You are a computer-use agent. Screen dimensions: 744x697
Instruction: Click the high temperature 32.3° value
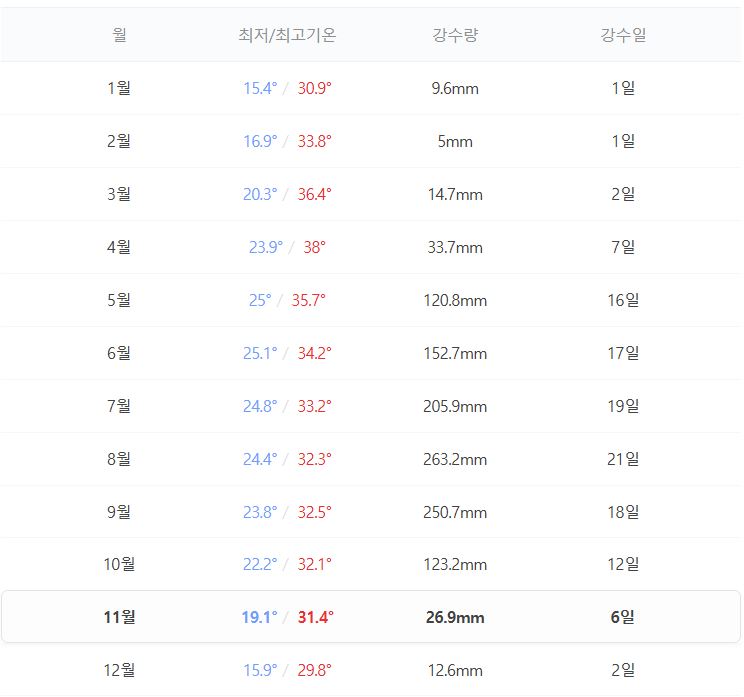coord(315,460)
